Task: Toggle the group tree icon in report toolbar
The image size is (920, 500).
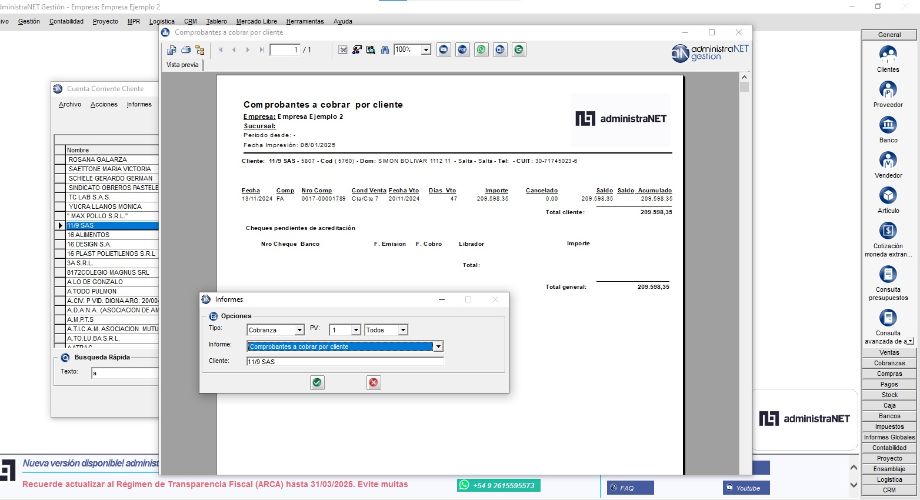Action: [x=200, y=50]
